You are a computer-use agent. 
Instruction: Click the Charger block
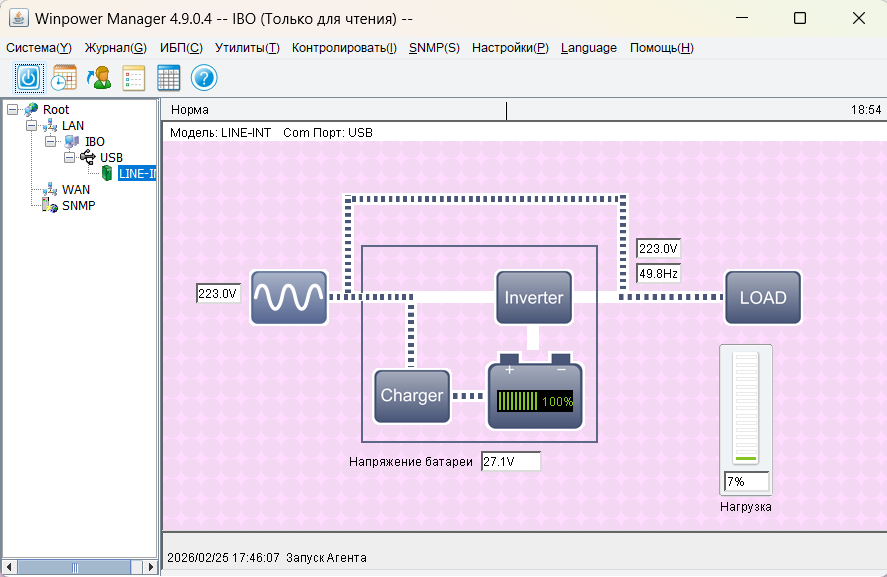[411, 396]
